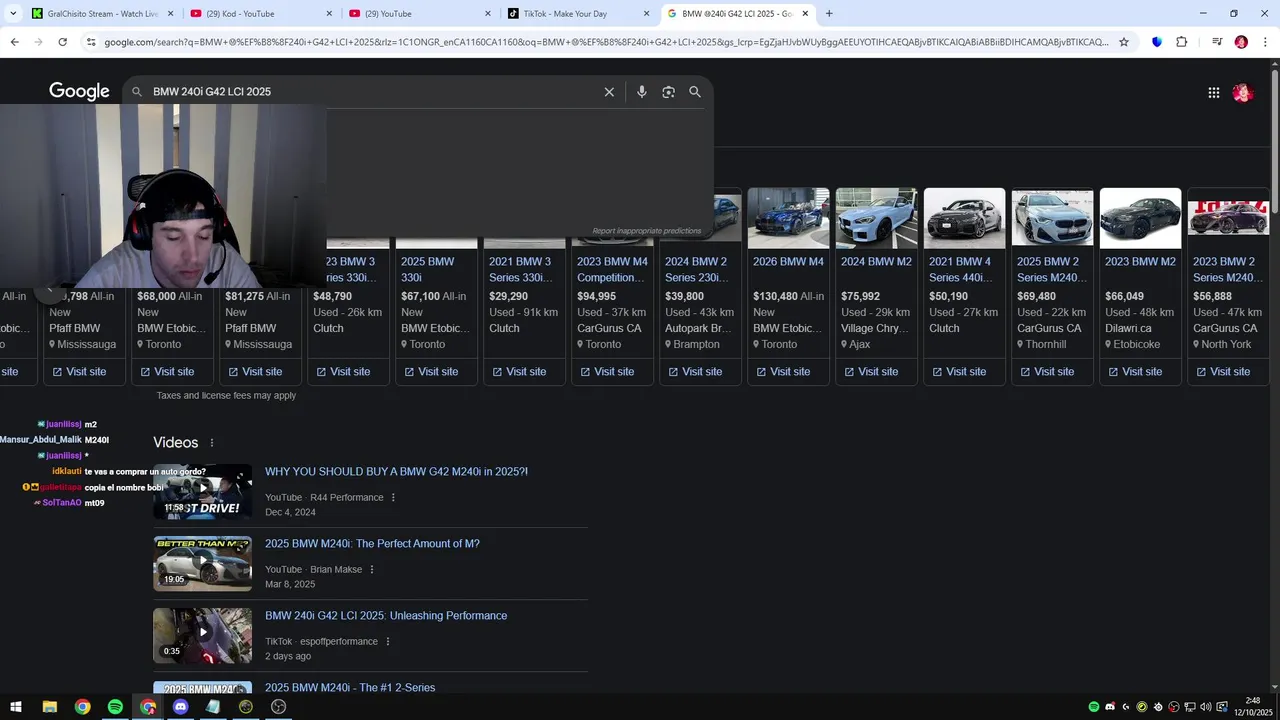The height and width of the screenshot is (720, 1280).
Task: Open taskbar clock showing 2:48
Action: [x=1253, y=707]
